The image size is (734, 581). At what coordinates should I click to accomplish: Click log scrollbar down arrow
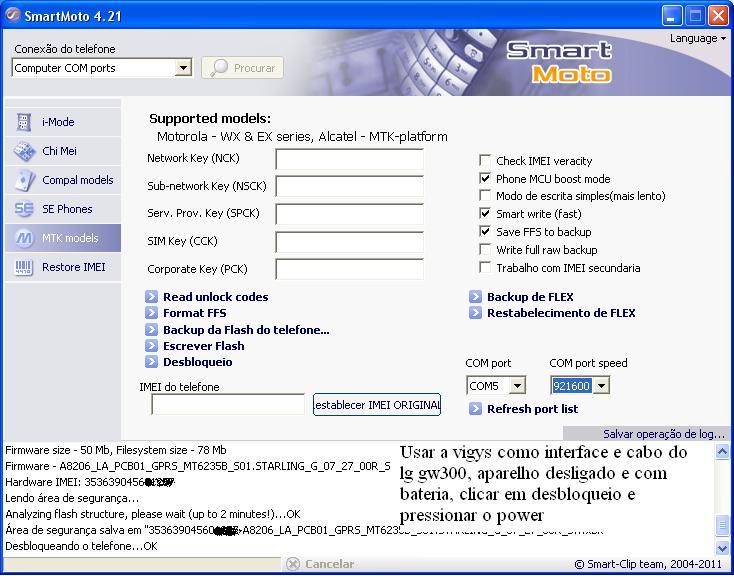click(722, 547)
